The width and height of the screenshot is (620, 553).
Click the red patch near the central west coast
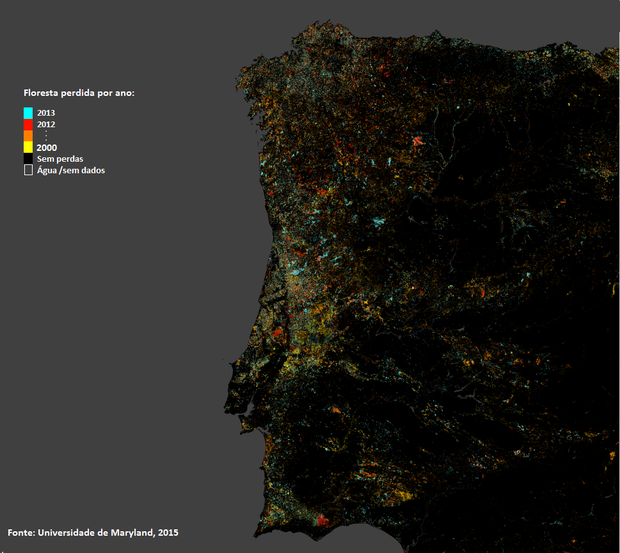pos(278,331)
